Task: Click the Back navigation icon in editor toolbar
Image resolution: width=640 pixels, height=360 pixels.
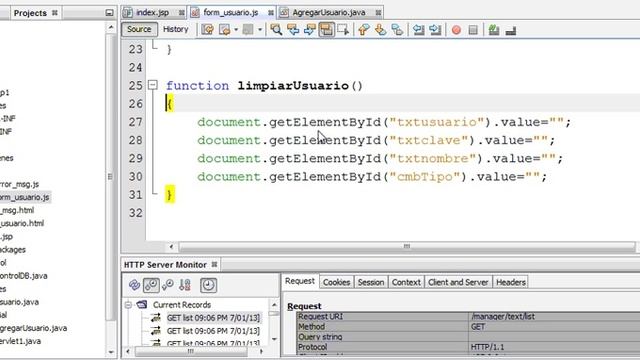Action: [x=224, y=30]
